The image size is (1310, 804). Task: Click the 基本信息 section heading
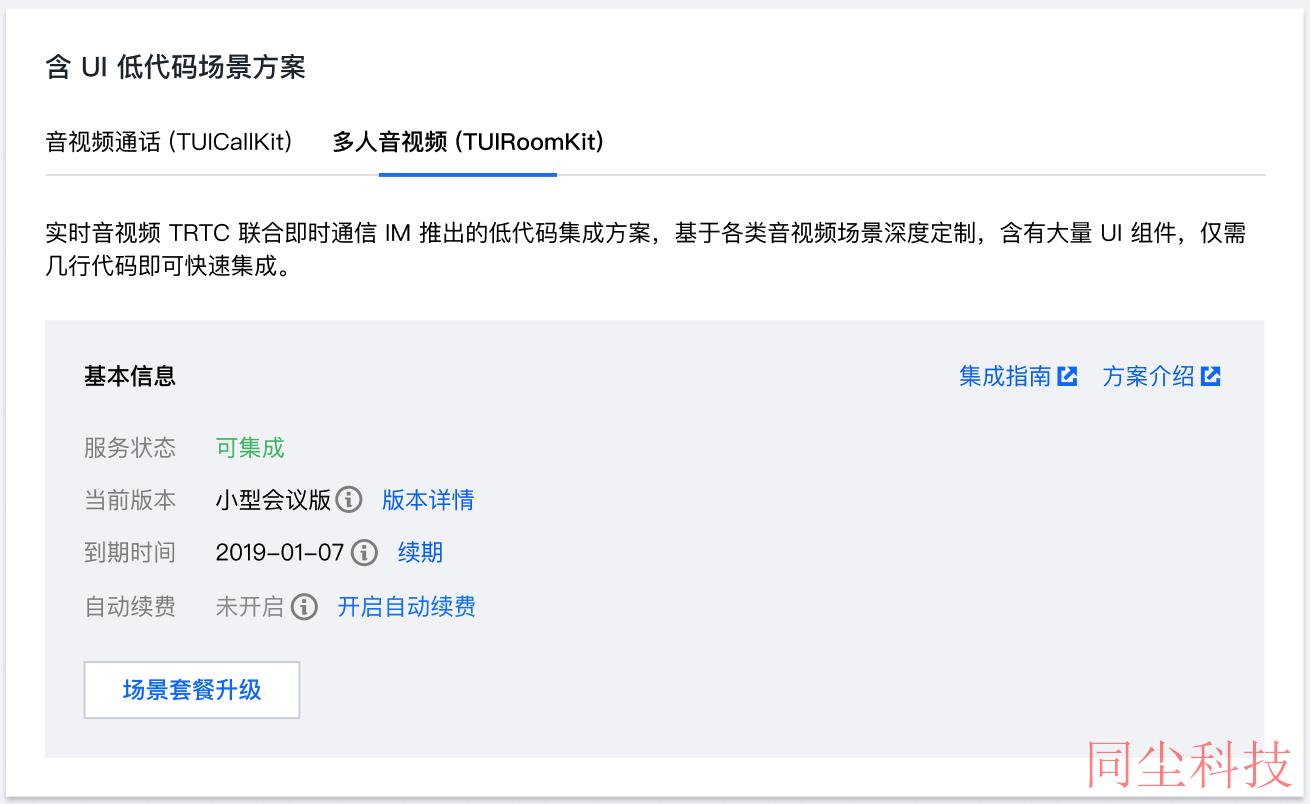click(x=130, y=376)
